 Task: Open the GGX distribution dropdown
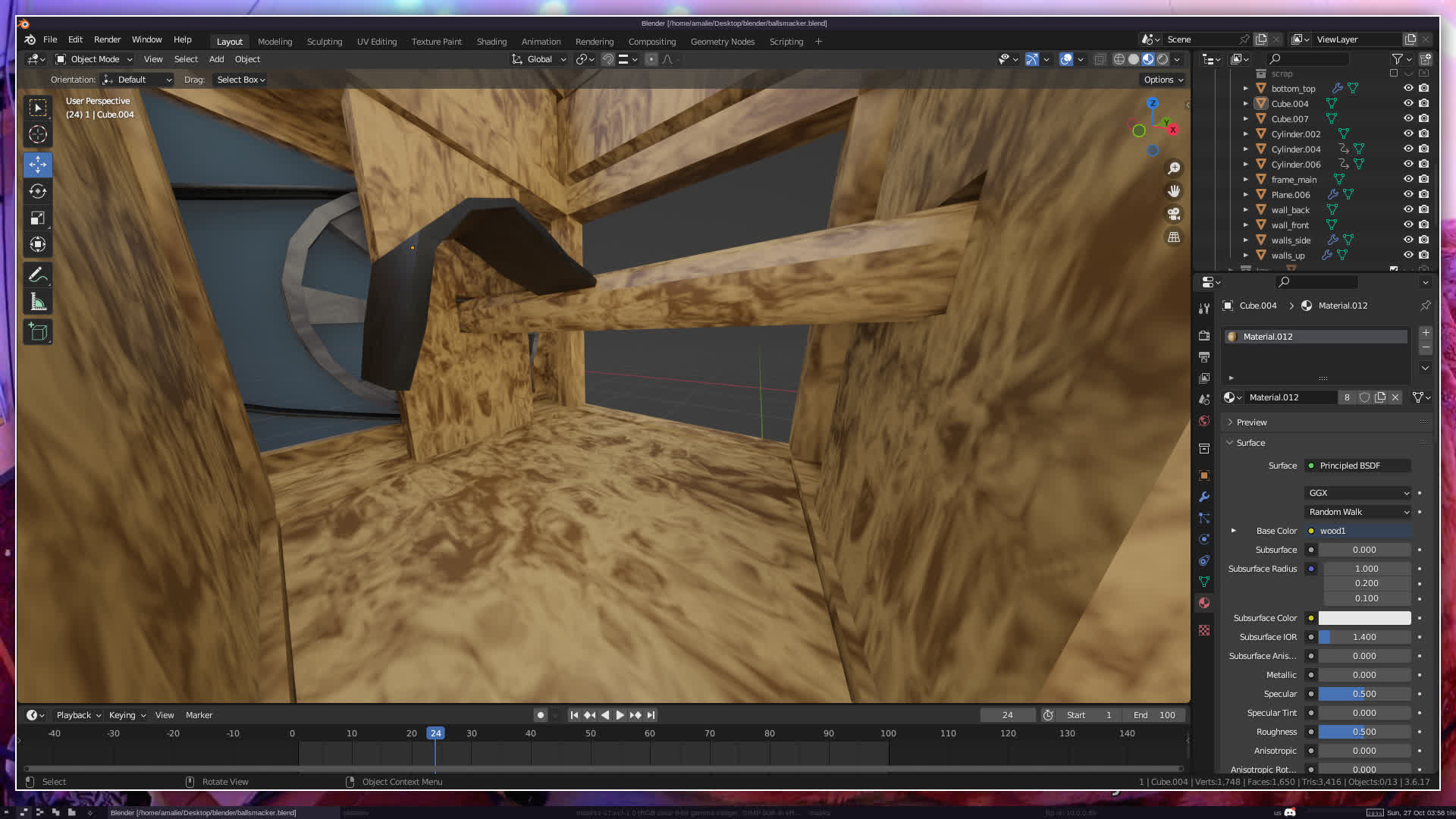click(1357, 493)
